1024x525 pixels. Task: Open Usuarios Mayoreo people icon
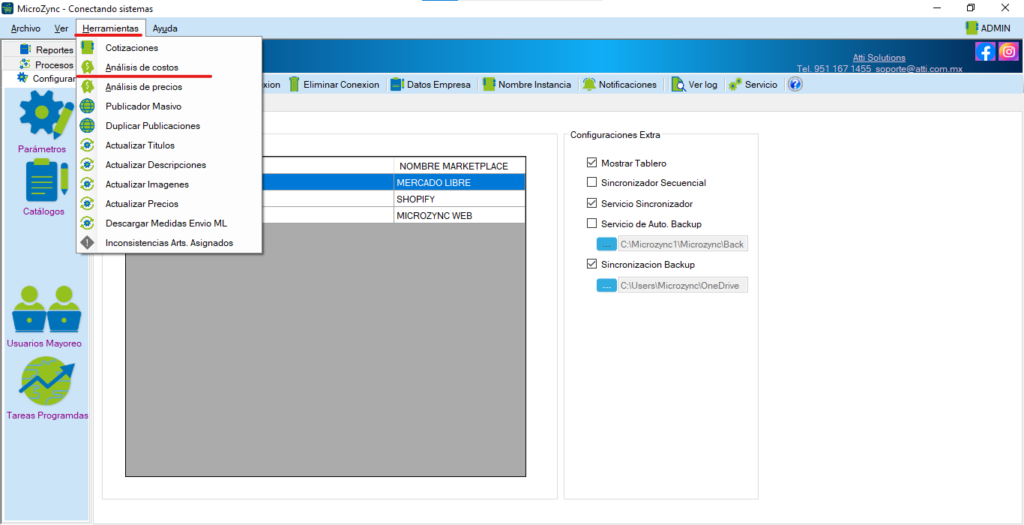coord(46,309)
